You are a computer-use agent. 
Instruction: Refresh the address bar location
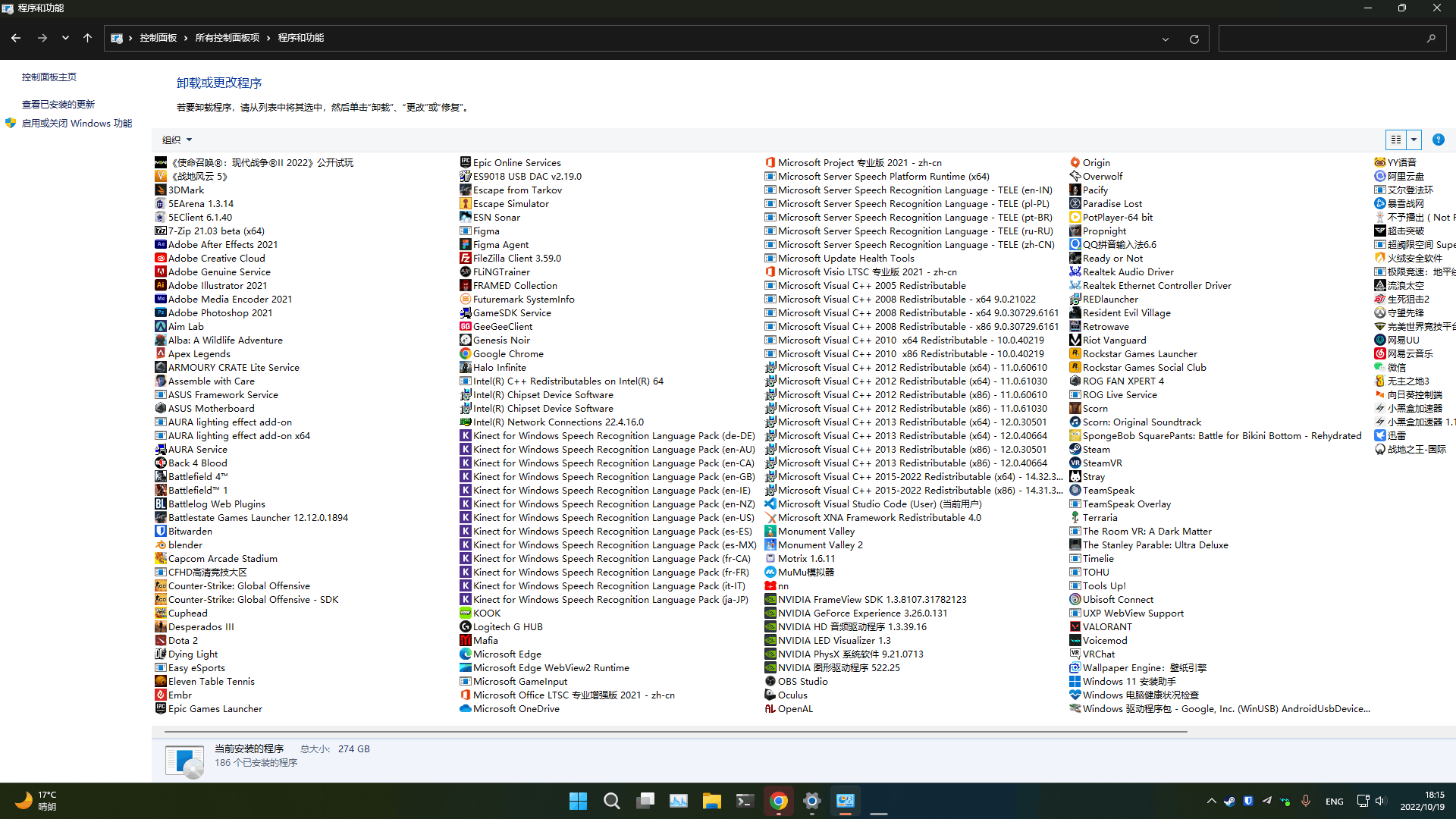click(1194, 39)
